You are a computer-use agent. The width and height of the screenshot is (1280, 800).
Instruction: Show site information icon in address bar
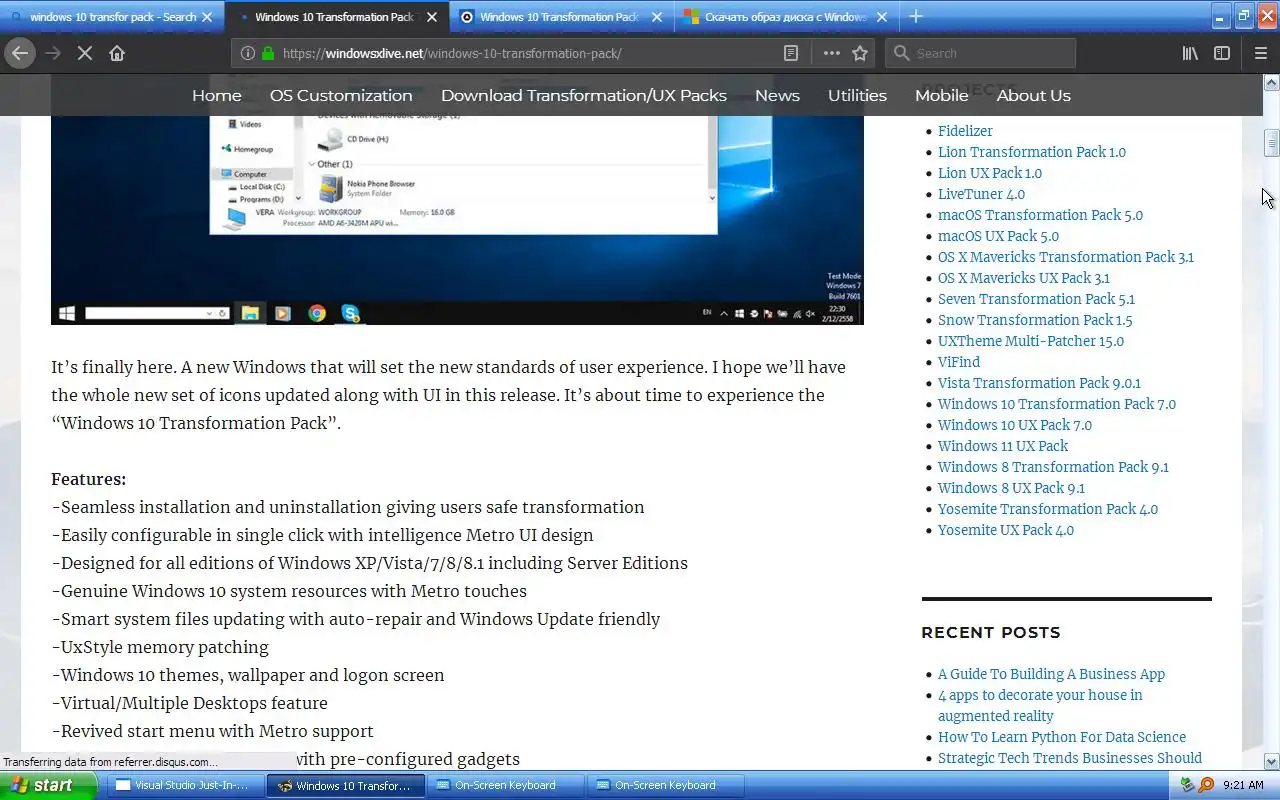click(248, 53)
